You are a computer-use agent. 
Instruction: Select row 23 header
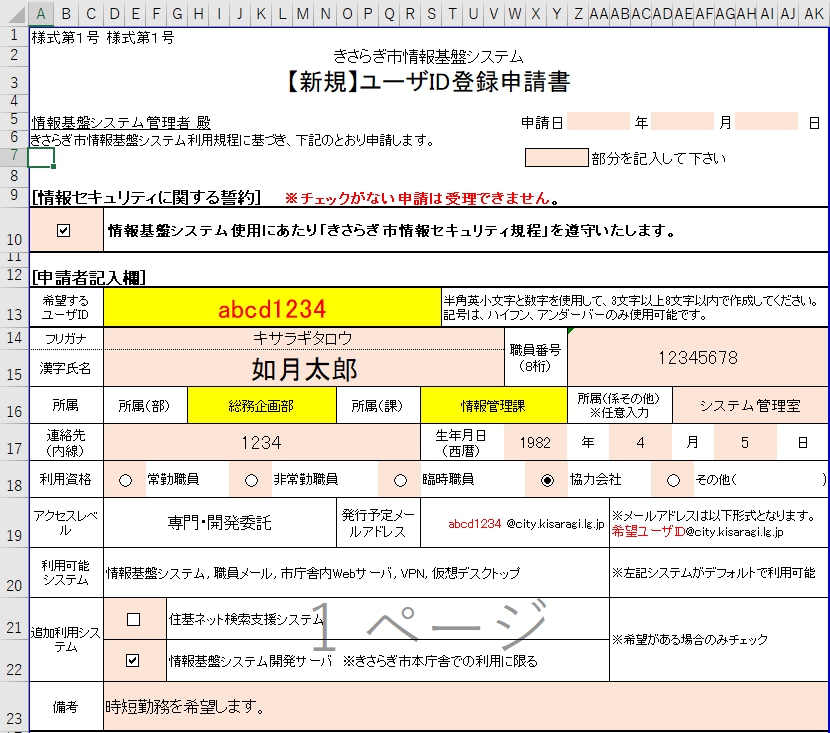[x=14, y=707]
